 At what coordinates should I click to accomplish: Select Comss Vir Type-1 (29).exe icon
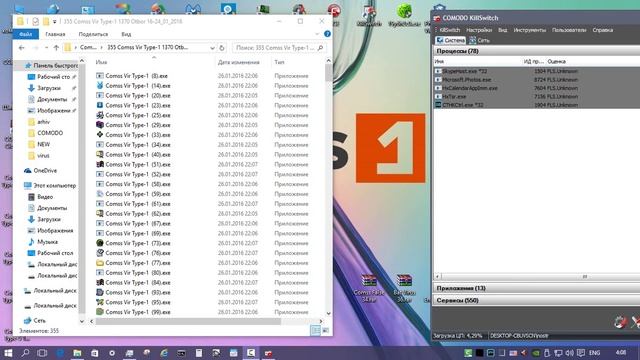100,125
